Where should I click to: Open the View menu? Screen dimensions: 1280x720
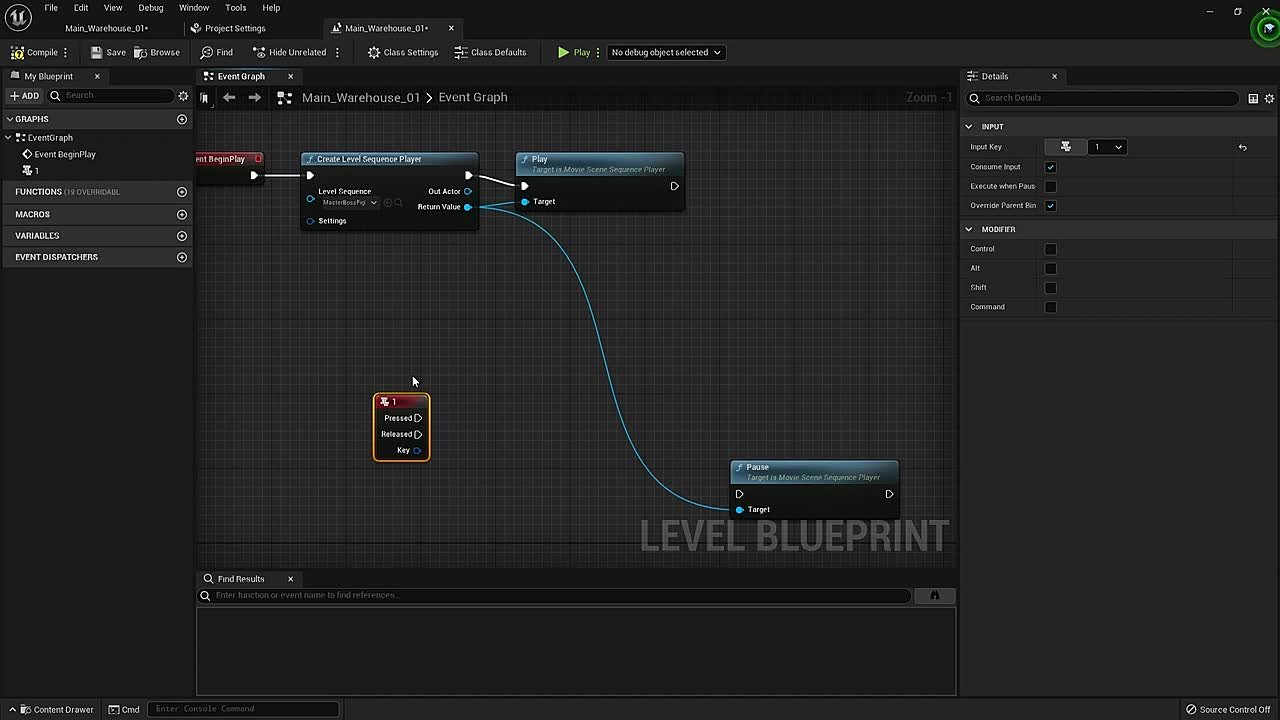point(113,8)
